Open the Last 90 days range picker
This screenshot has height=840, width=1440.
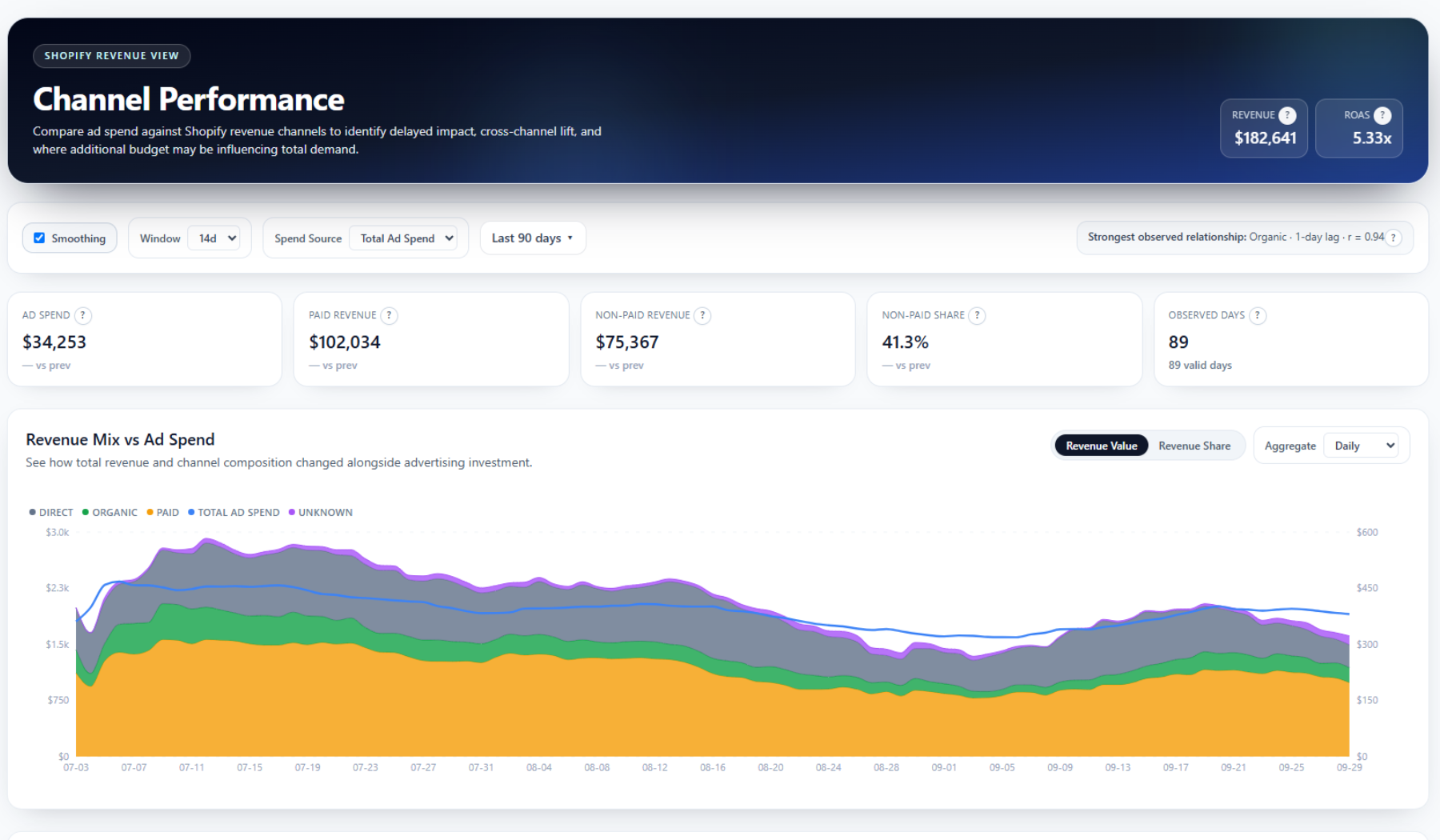click(x=533, y=238)
